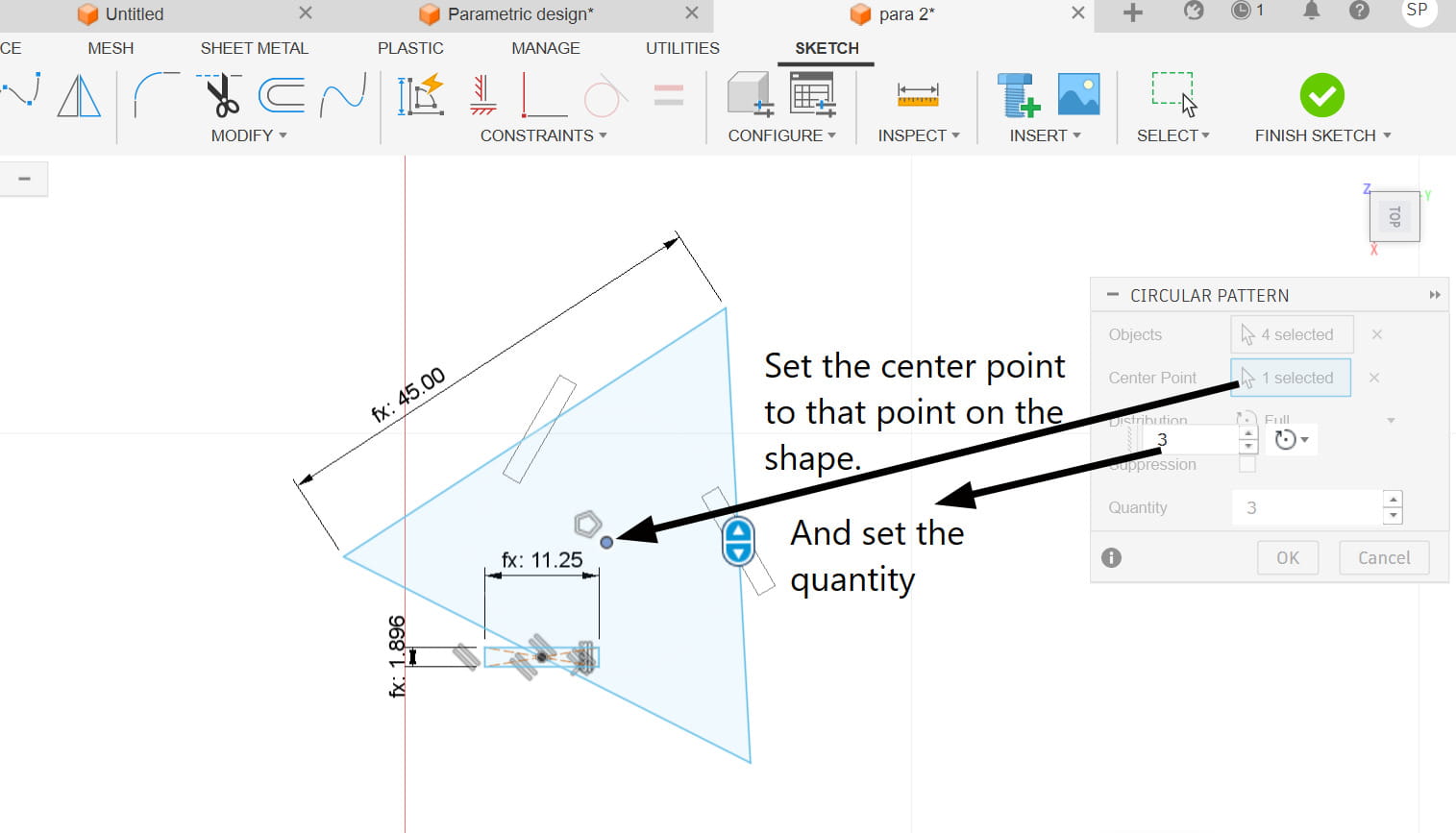Screen dimensions: 1456x833
Task: Open a new design tab with plus
Action: pyautogui.click(x=1133, y=12)
